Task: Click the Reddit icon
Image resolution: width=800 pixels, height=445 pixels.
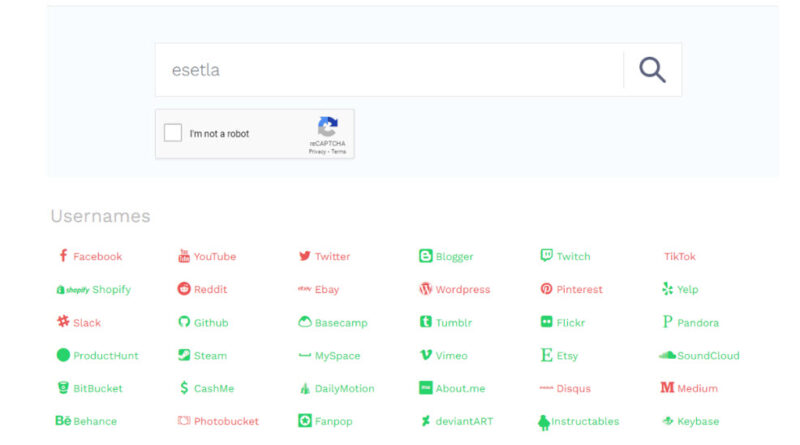Action: click(x=184, y=289)
